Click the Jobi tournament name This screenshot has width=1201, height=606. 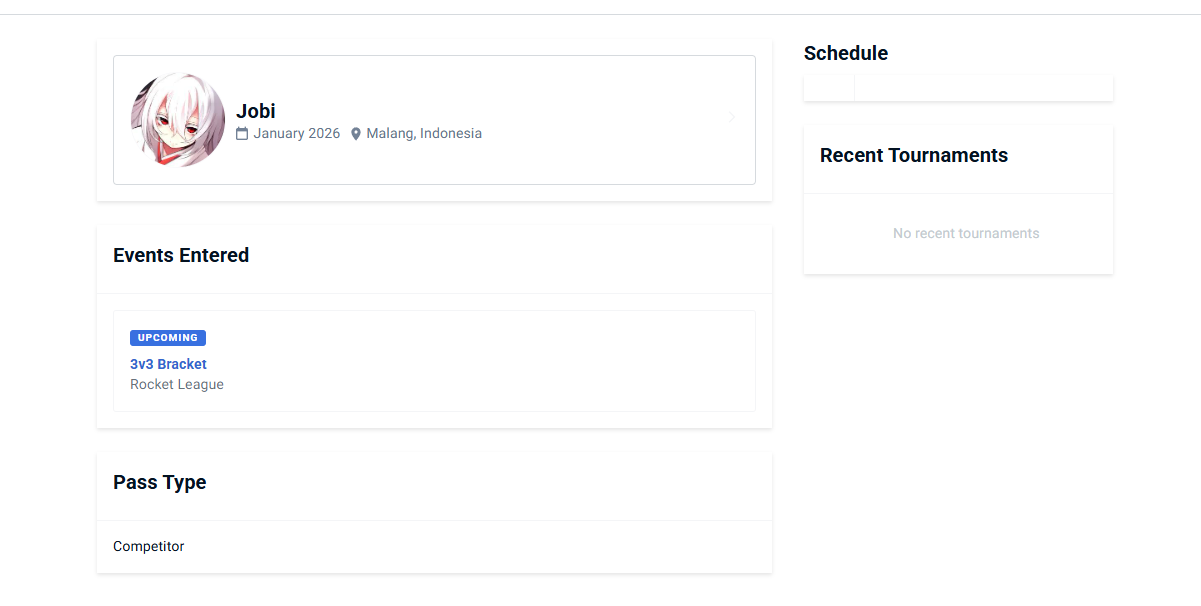(x=256, y=111)
